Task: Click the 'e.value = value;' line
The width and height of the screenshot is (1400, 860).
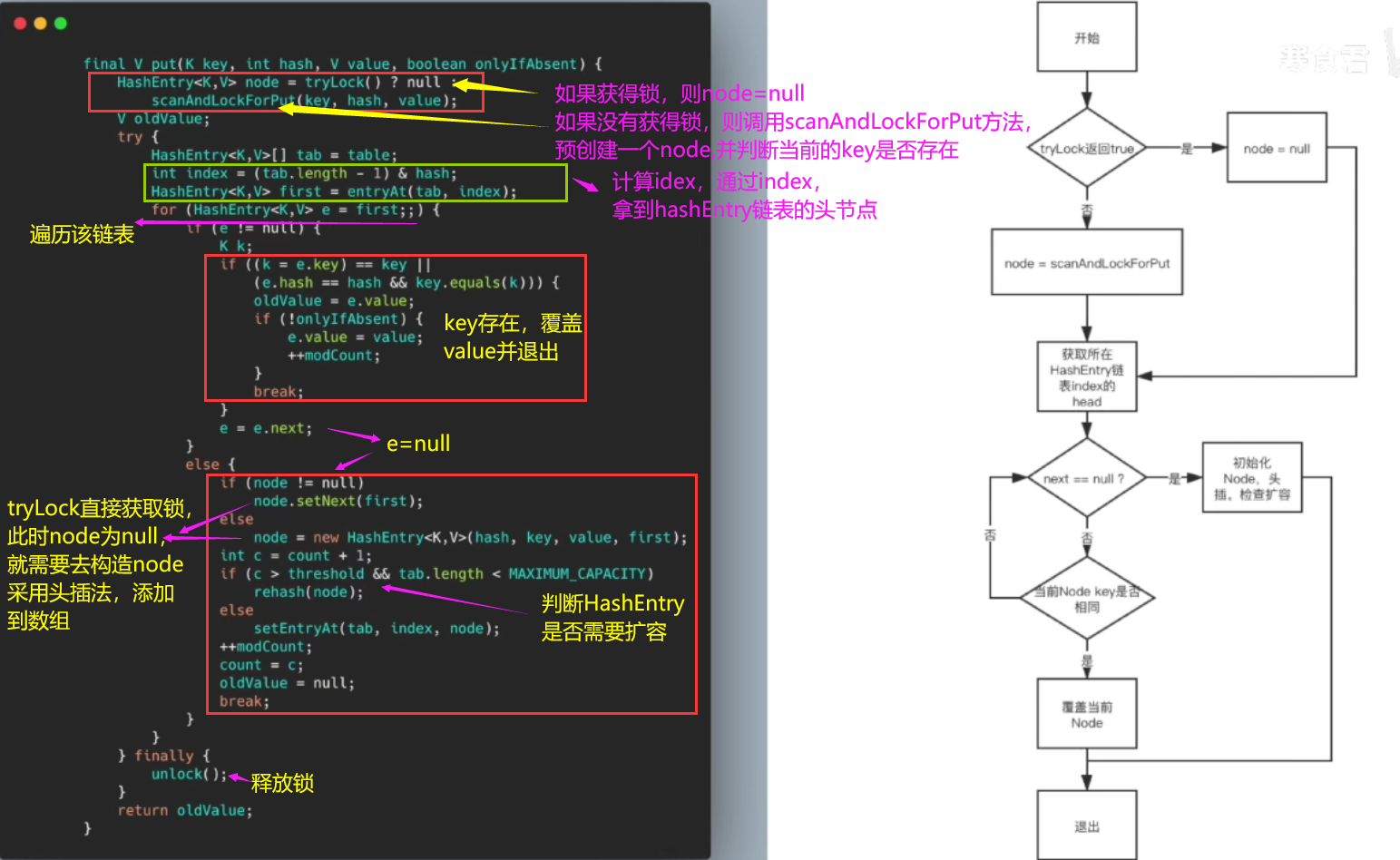Action: 356,337
